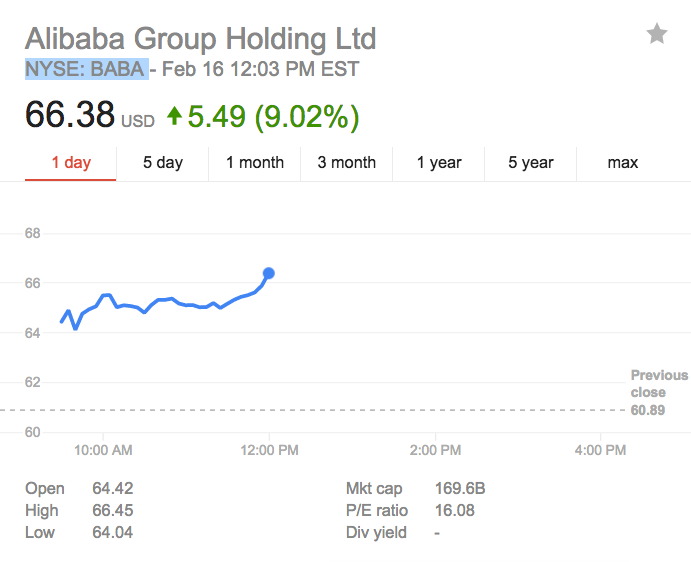Image resolution: width=691 pixels, height=562 pixels.
Task: Show the max time range
Action: pos(623,163)
